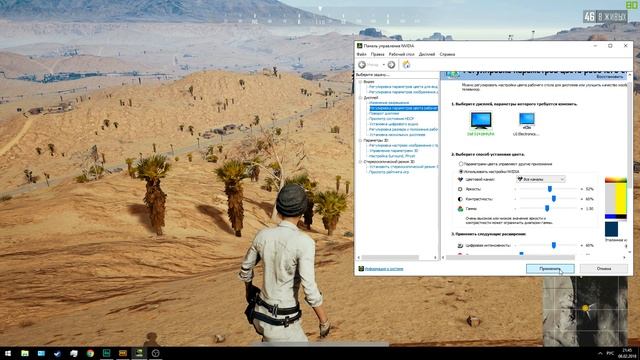Open desktop size and position tree item

coord(403,129)
